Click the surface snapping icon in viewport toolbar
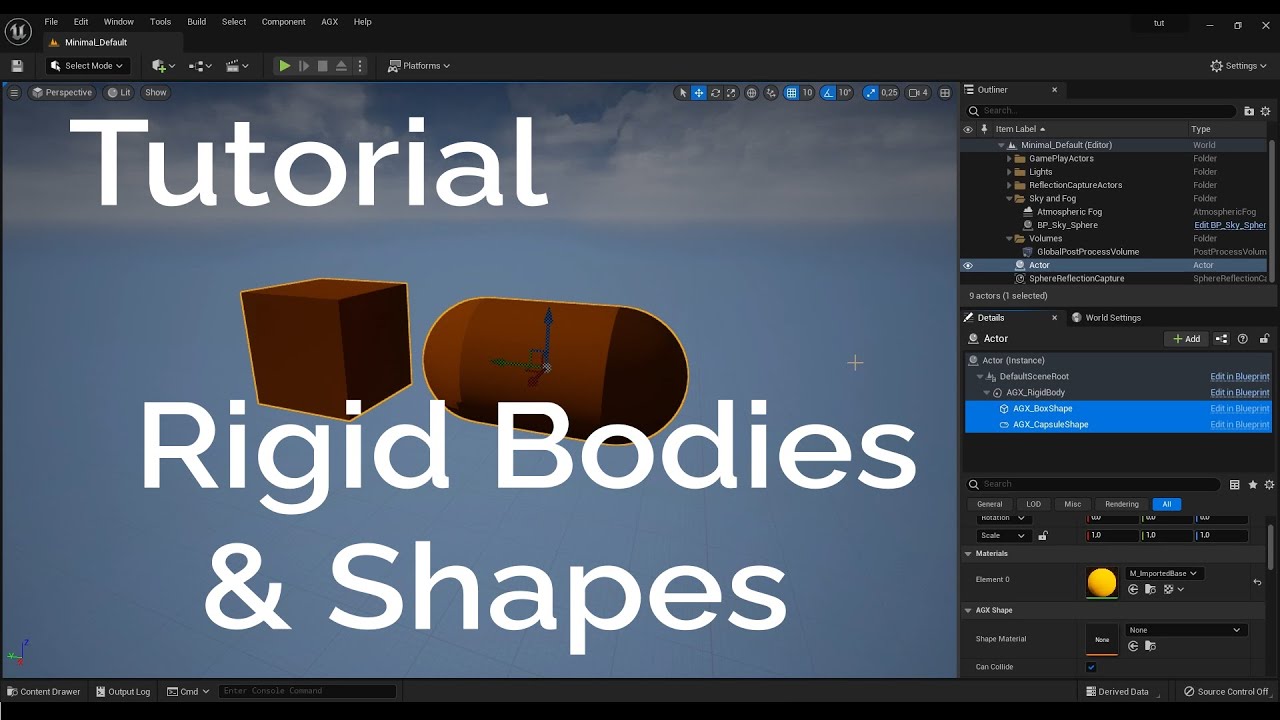The width and height of the screenshot is (1280, 720). click(x=771, y=93)
